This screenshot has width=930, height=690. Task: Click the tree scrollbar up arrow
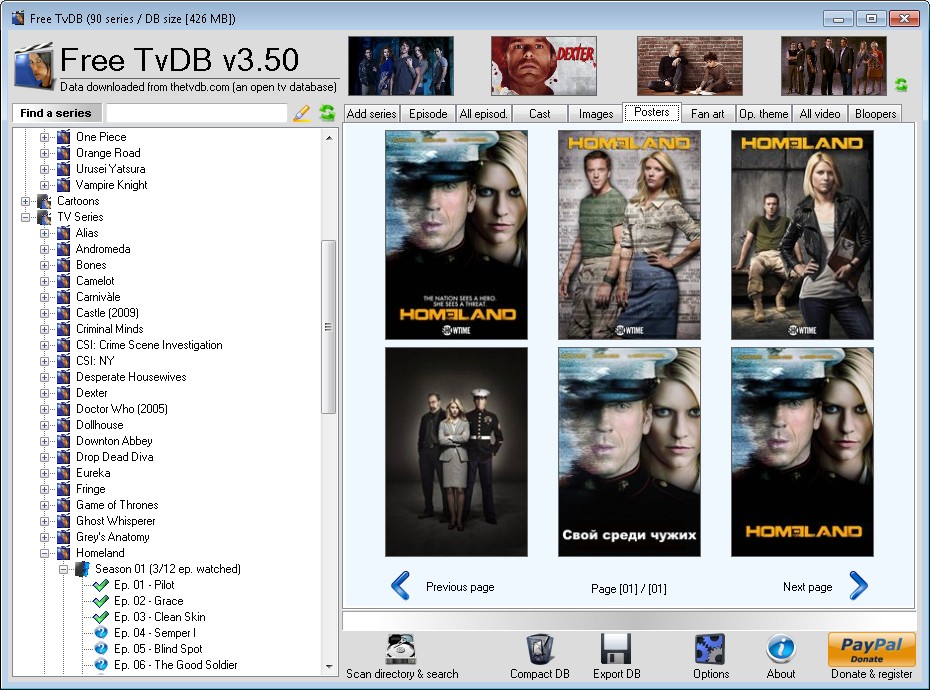(329, 138)
